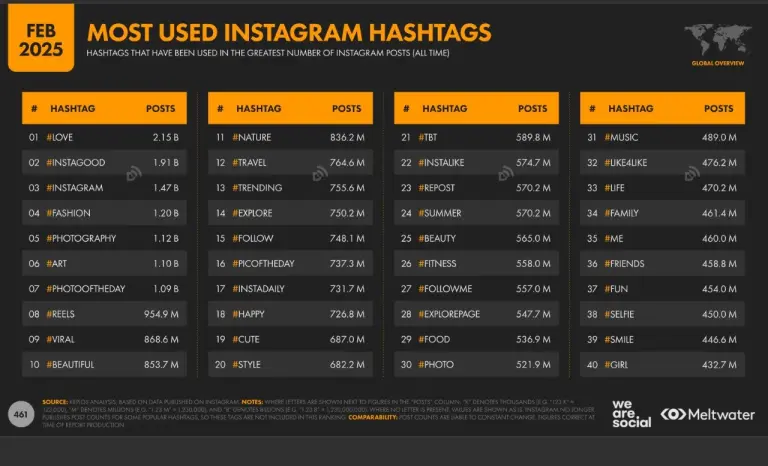Viewport: 768px width, 466px height.
Task: Click the watermark icon near #LIKE4LIKE row
Action: (x=692, y=173)
